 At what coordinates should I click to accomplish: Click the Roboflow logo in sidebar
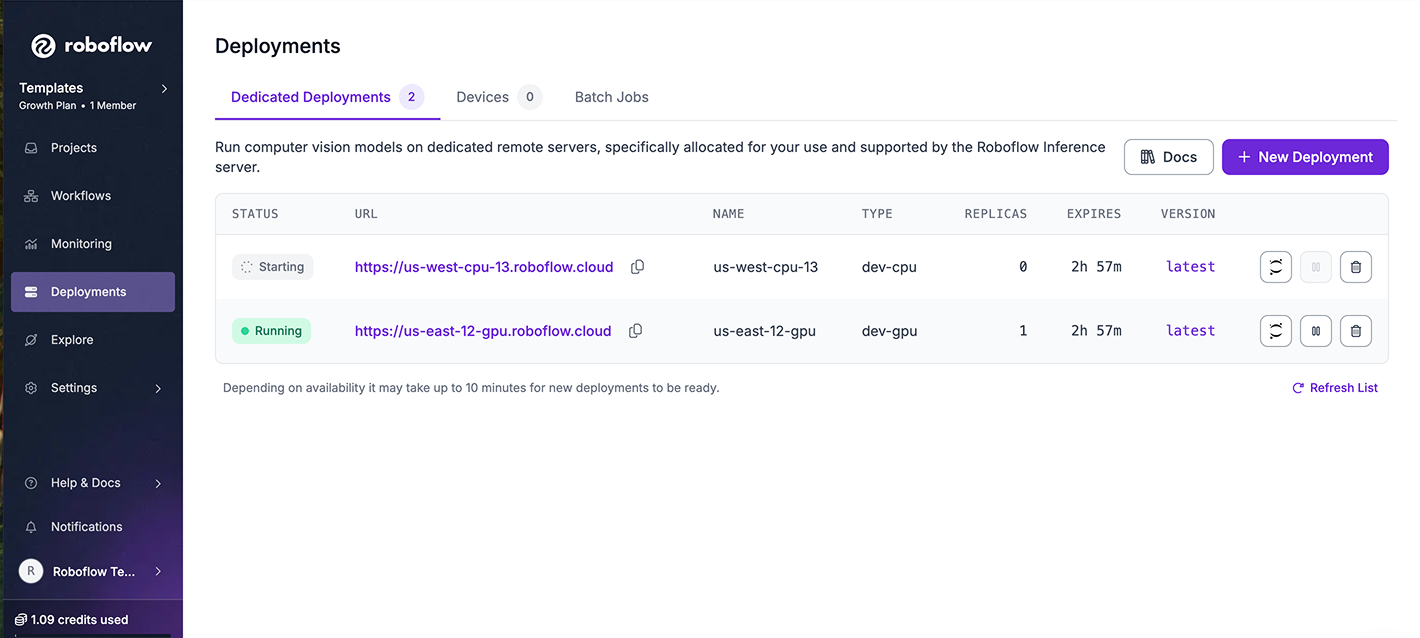pyautogui.click(x=91, y=45)
